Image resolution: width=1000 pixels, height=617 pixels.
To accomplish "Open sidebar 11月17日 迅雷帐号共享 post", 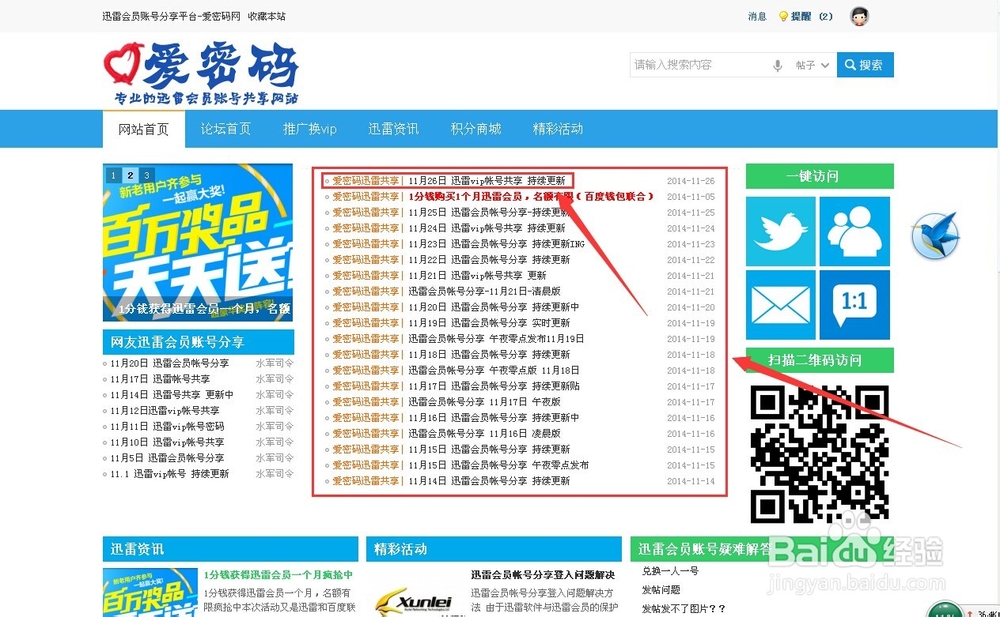I will point(159,379).
